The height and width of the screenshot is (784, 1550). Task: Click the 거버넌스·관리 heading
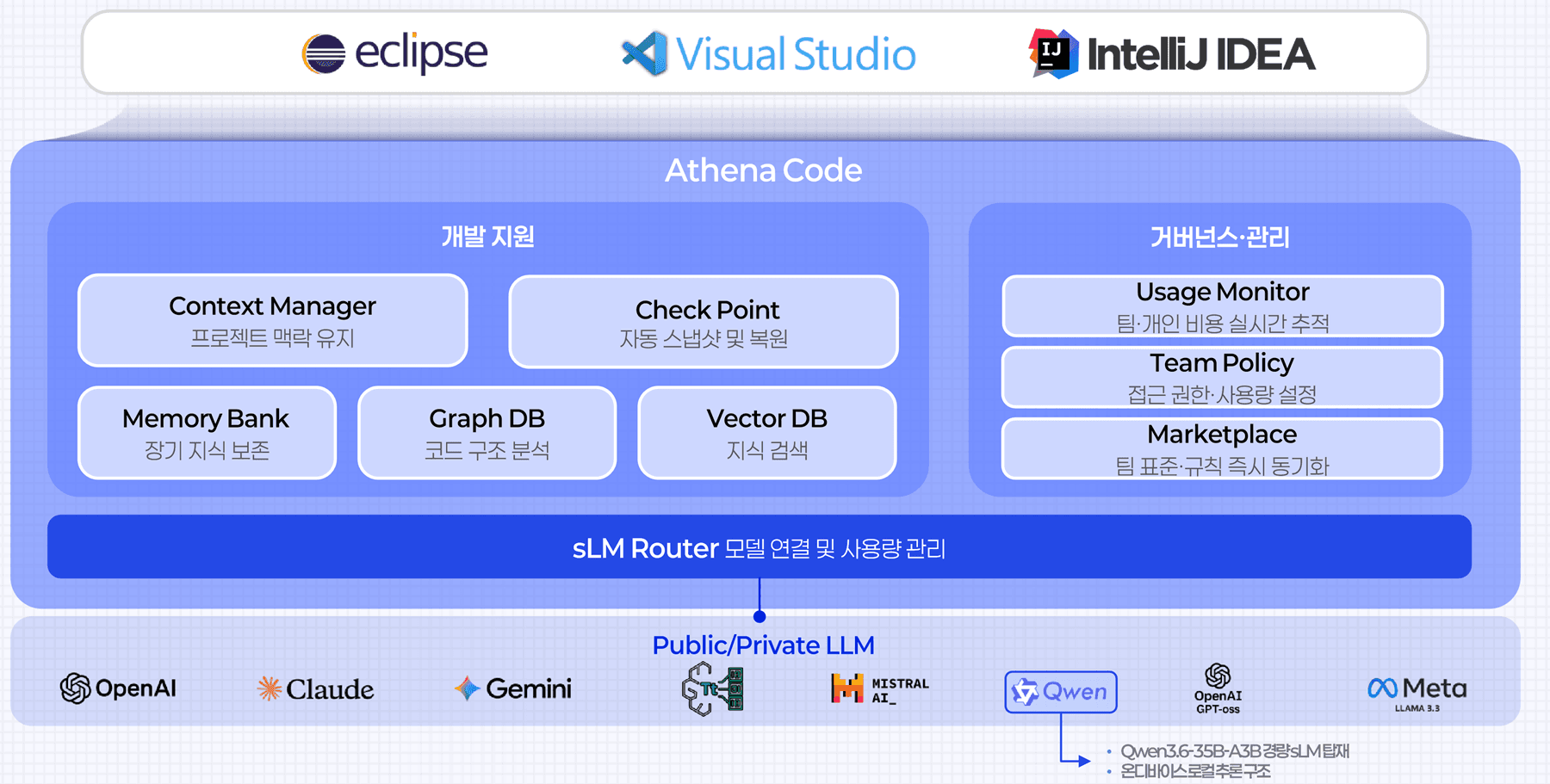(1220, 237)
